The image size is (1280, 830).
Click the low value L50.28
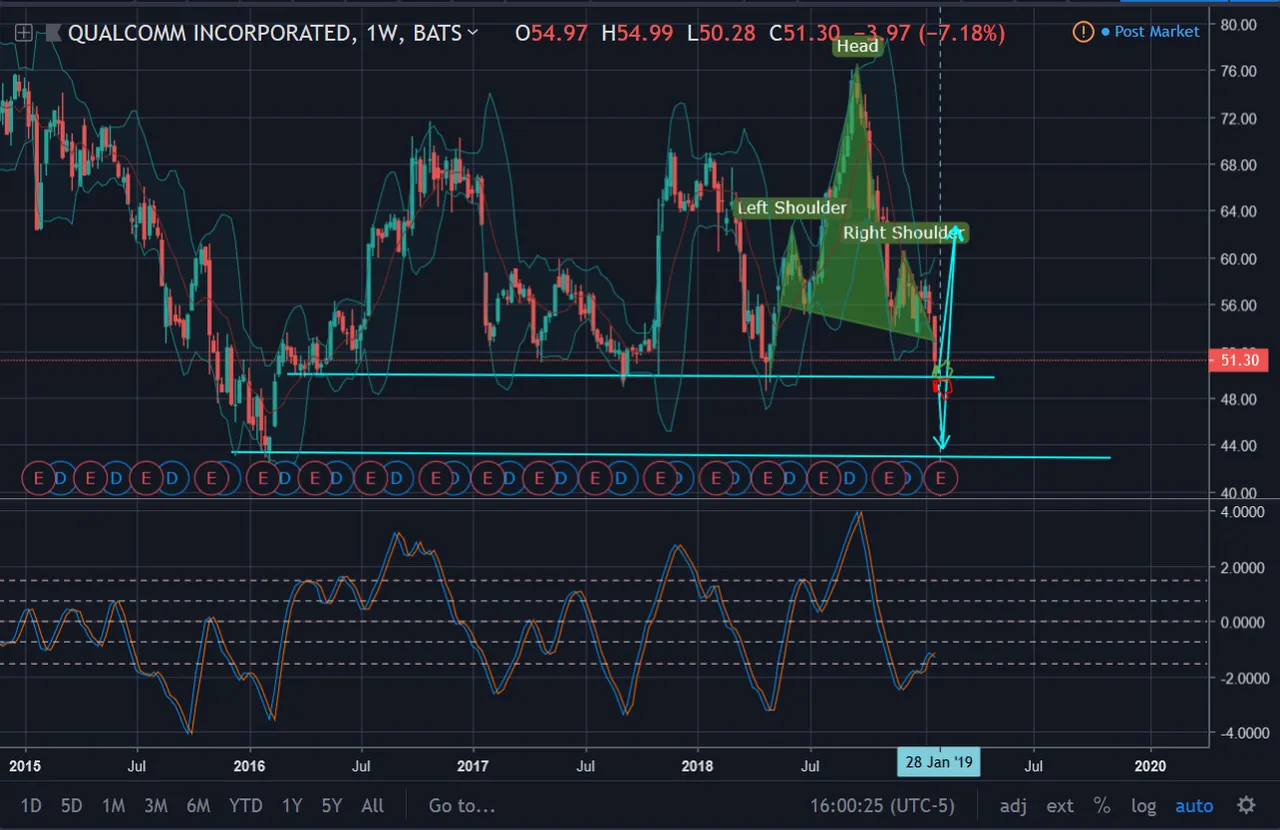click(722, 33)
